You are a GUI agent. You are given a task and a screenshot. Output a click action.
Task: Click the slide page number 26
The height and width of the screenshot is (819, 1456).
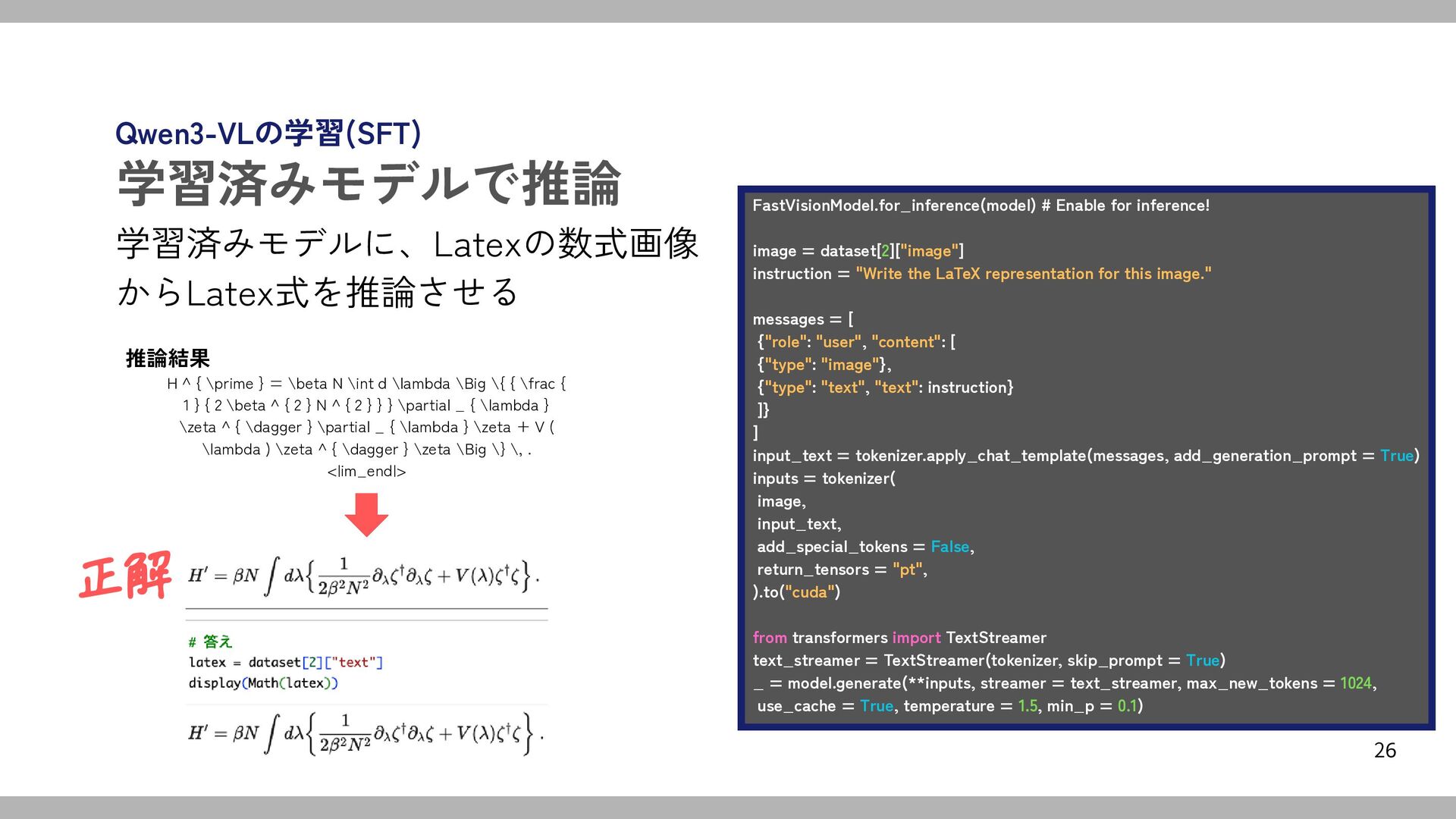tap(1384, 750)
